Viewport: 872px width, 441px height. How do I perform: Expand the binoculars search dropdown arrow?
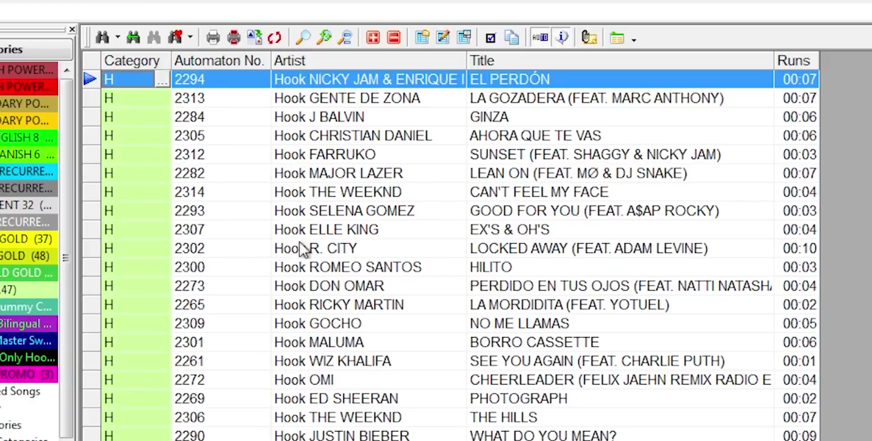(117, 38)
